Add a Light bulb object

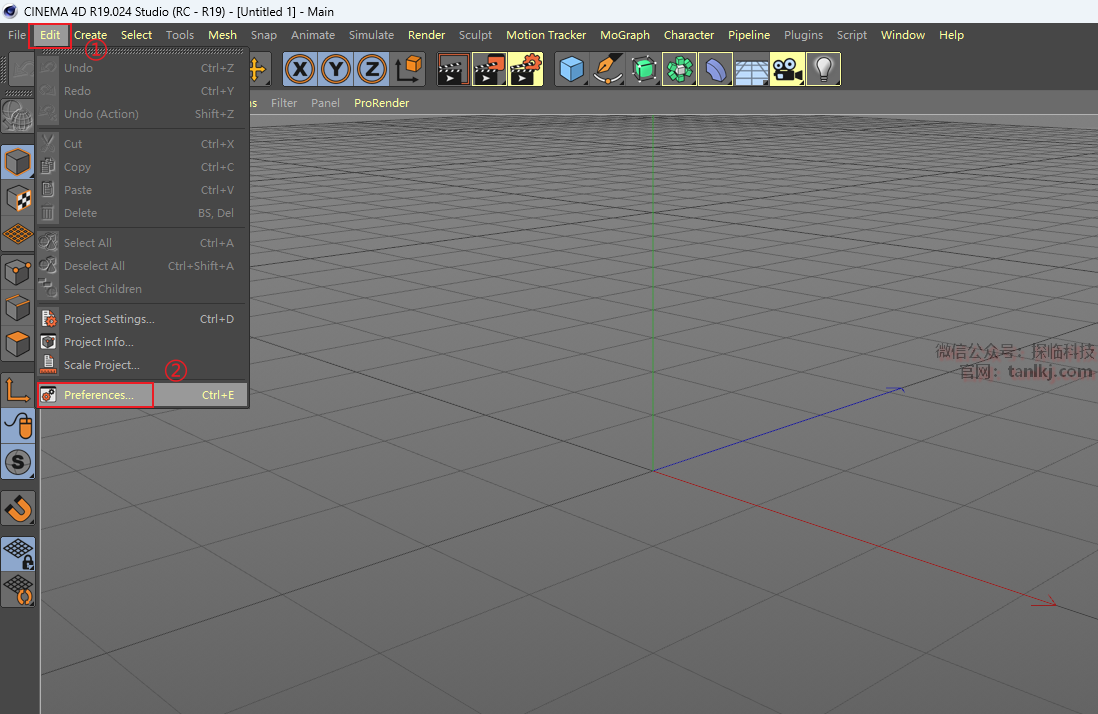823,69
